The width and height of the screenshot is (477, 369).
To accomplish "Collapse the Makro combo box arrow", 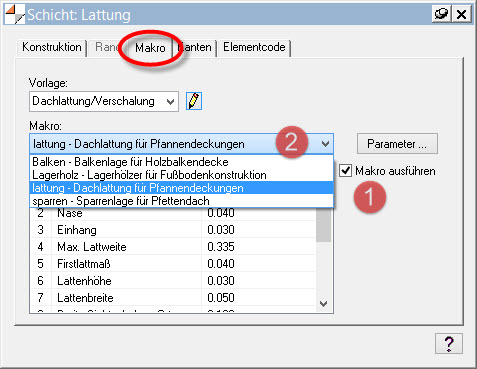I will tap(325, 144).
